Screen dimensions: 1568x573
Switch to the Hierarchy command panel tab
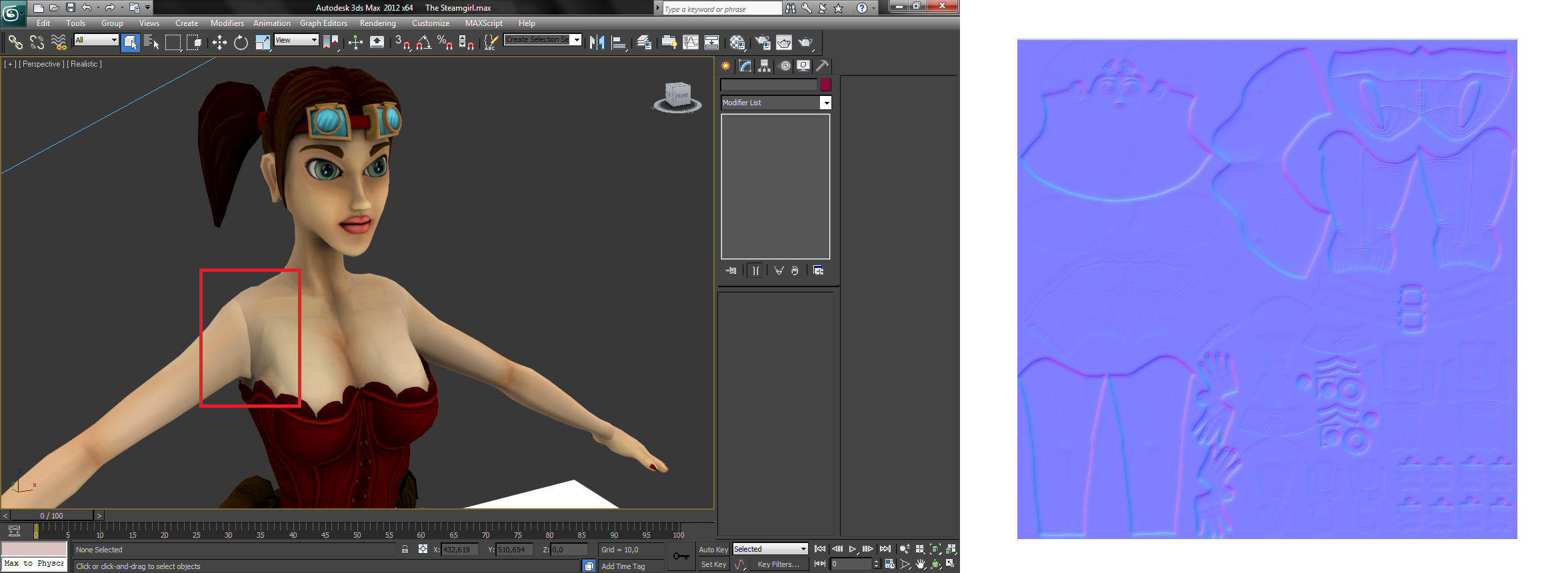[765, 66]
